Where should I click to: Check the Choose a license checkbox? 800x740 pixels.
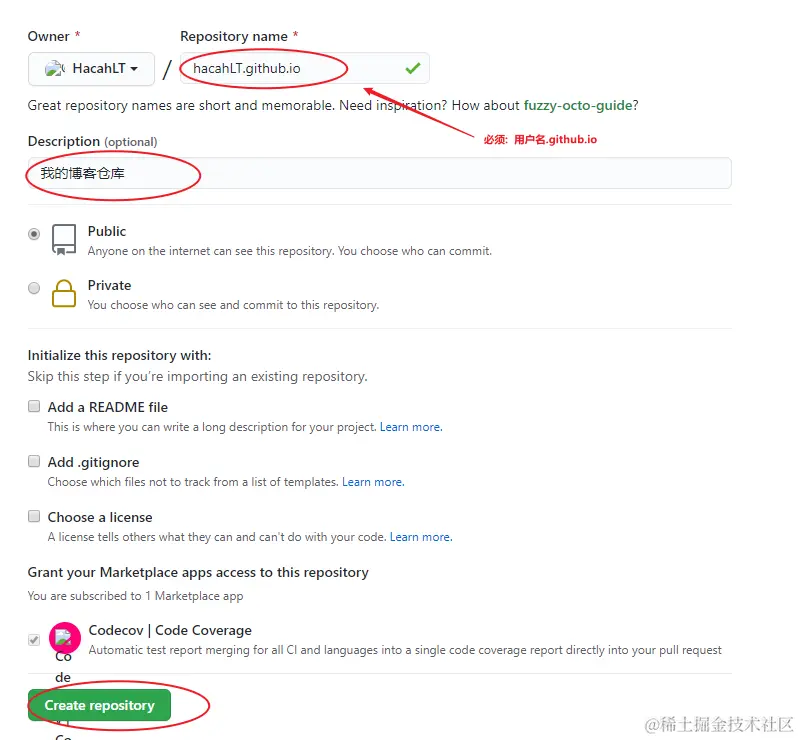pos(34,516)
